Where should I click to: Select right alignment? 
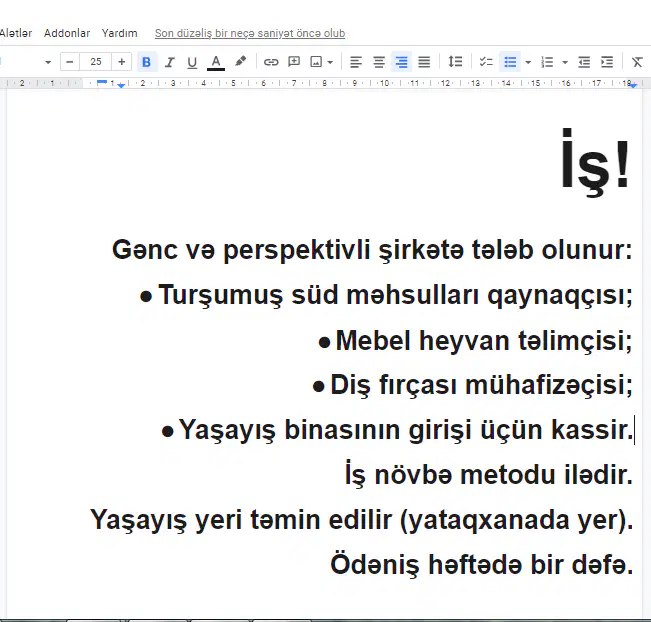click(x=401, y=62)
